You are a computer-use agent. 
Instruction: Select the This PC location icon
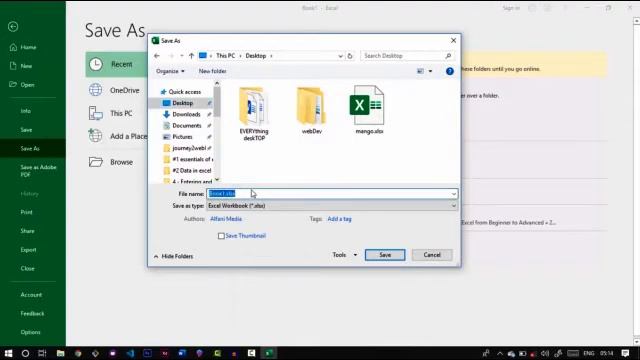96,113
